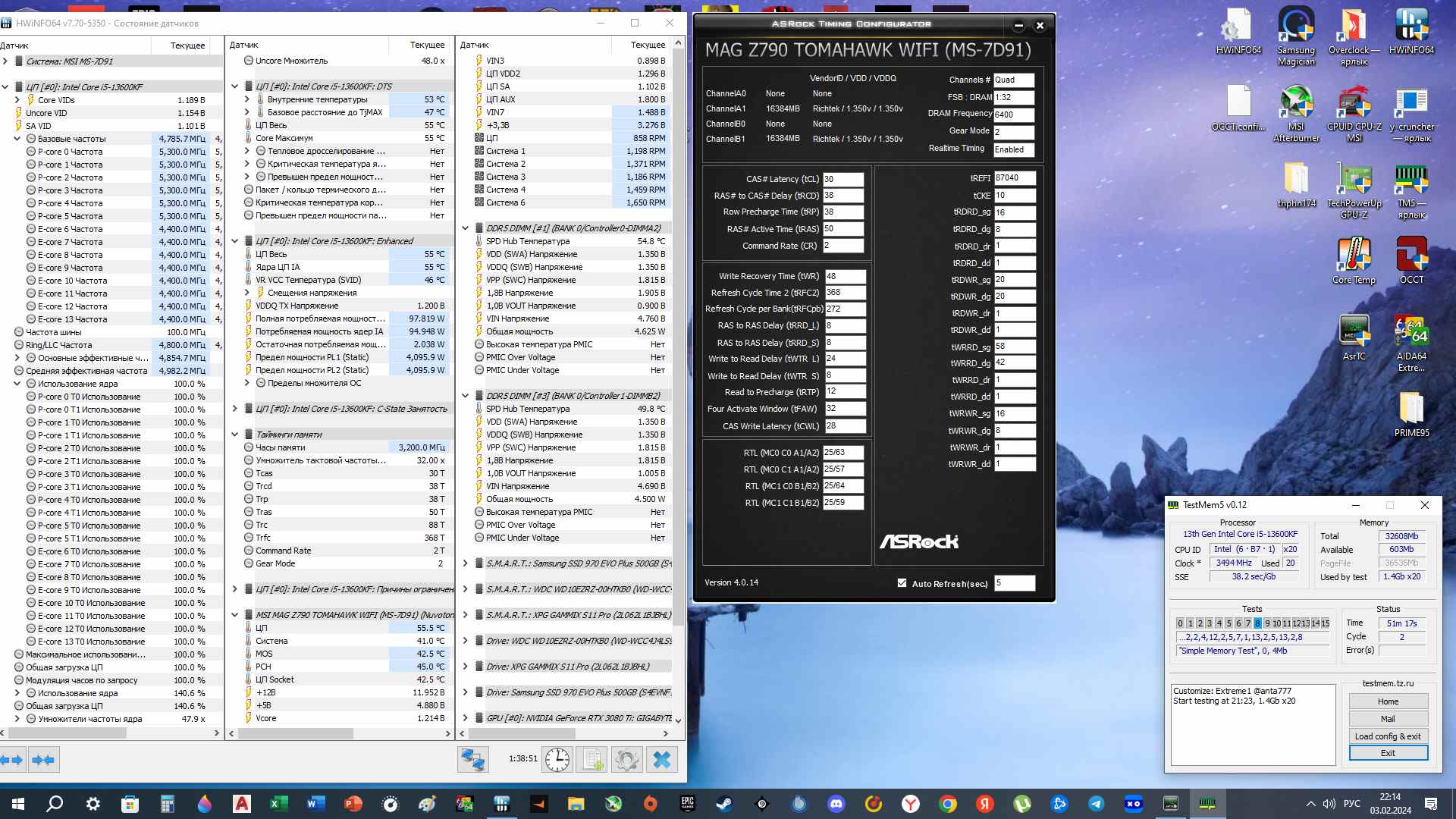The height and width of the screenshot is (819, 1456).
Task: Click the middle panel horizontal scrollbar
Action: coord(296,734)
